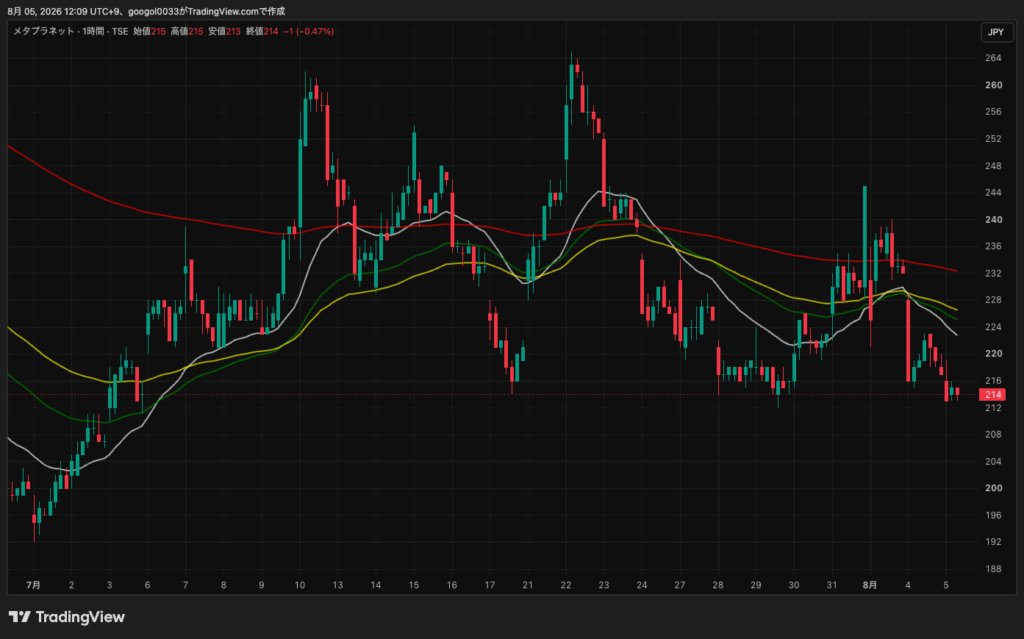
Task: Click date 28 on the time axis
Action: click(718, 585)
